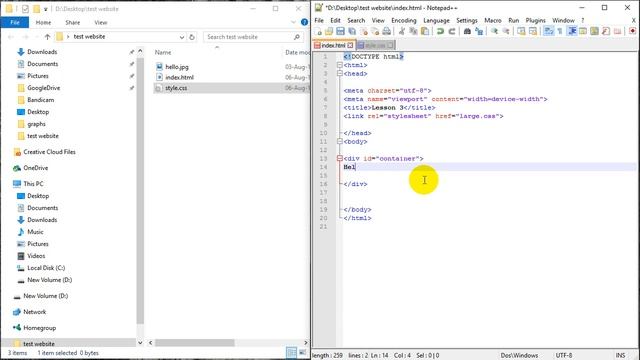Image resolution: width=640 pixels, height=360 pixels.
Task: Close the index.html tab with its X
Action: [x=350, y=45]
